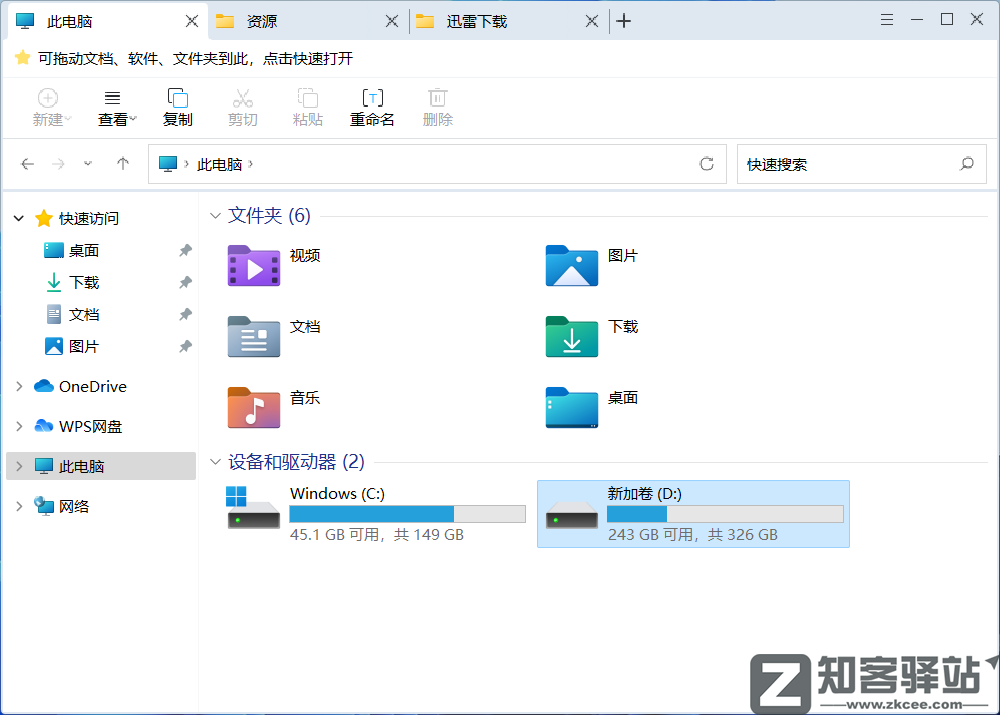Viewport: 1000px width, 715px height.
Task: Click the 粘贴 (Paste) toolbar icon
Action: (307, 107)
